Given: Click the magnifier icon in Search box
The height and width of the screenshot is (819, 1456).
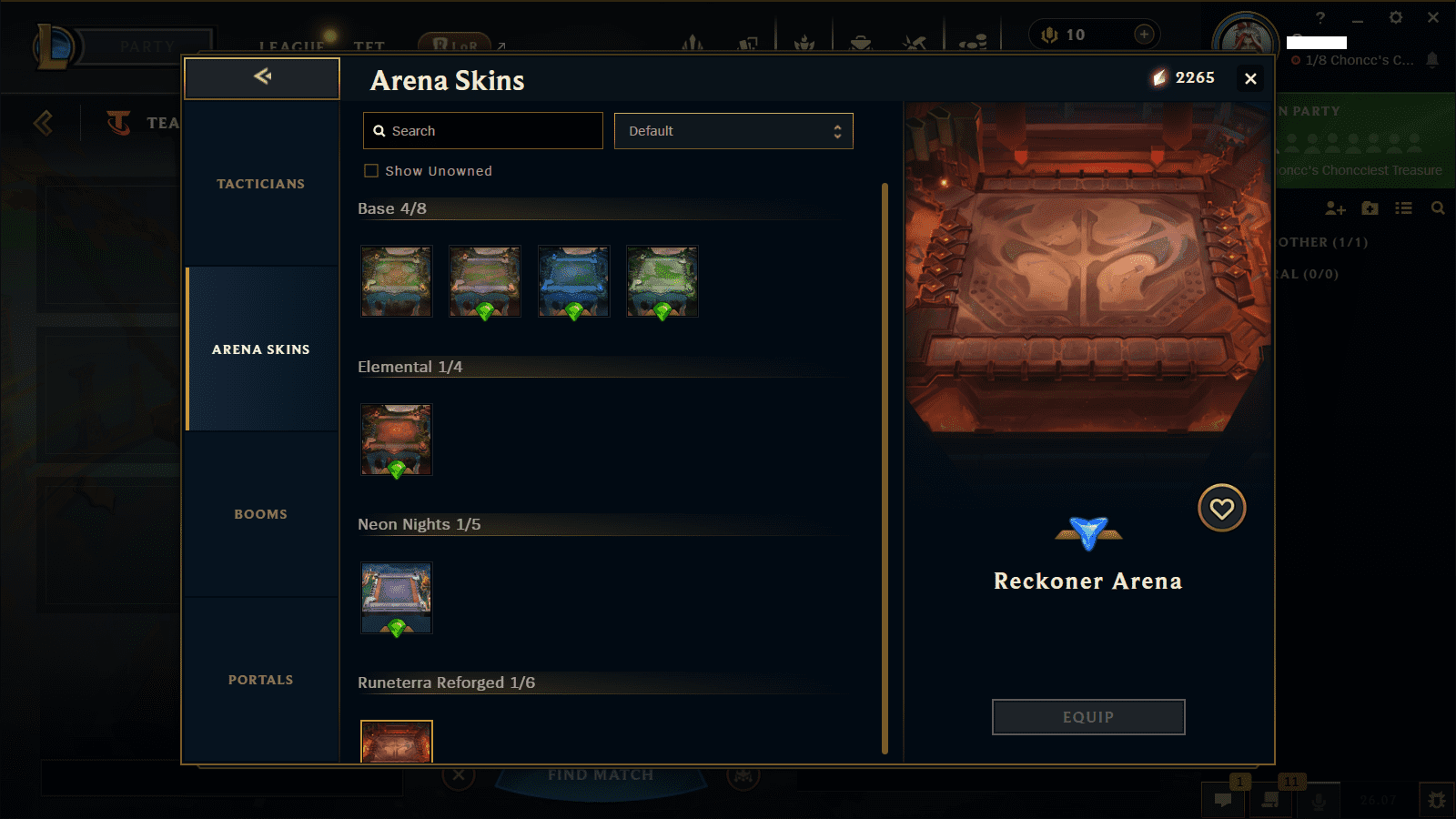Looking at the screenshot, I should 379,131.
